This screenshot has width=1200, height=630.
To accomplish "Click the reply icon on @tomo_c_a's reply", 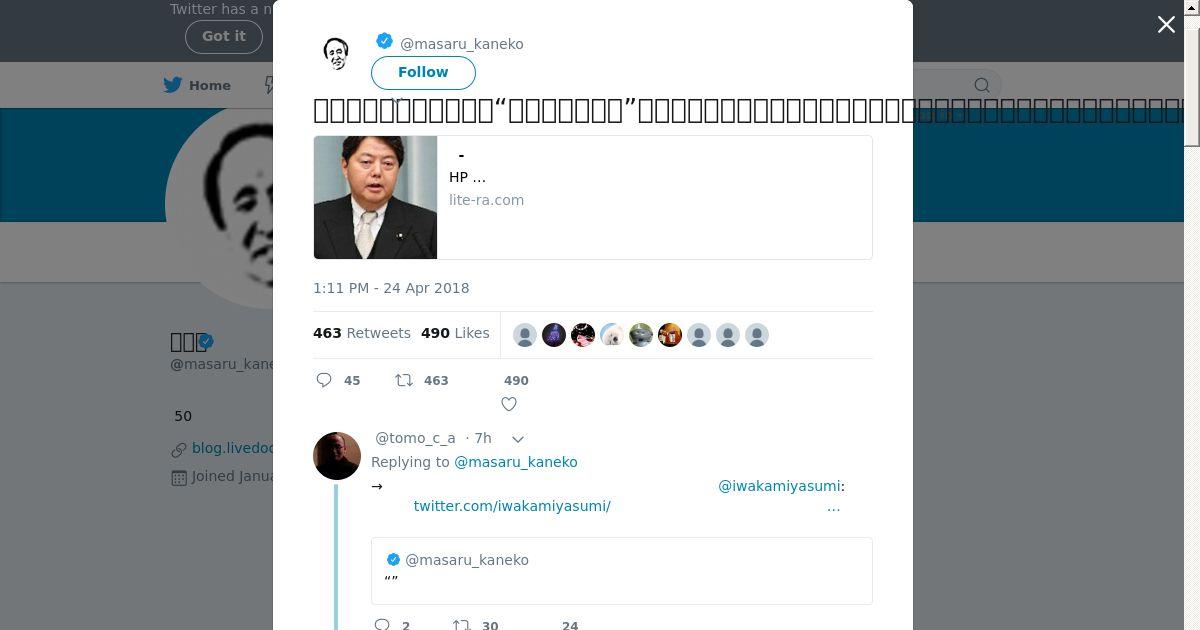I will [x=381, y=625].
